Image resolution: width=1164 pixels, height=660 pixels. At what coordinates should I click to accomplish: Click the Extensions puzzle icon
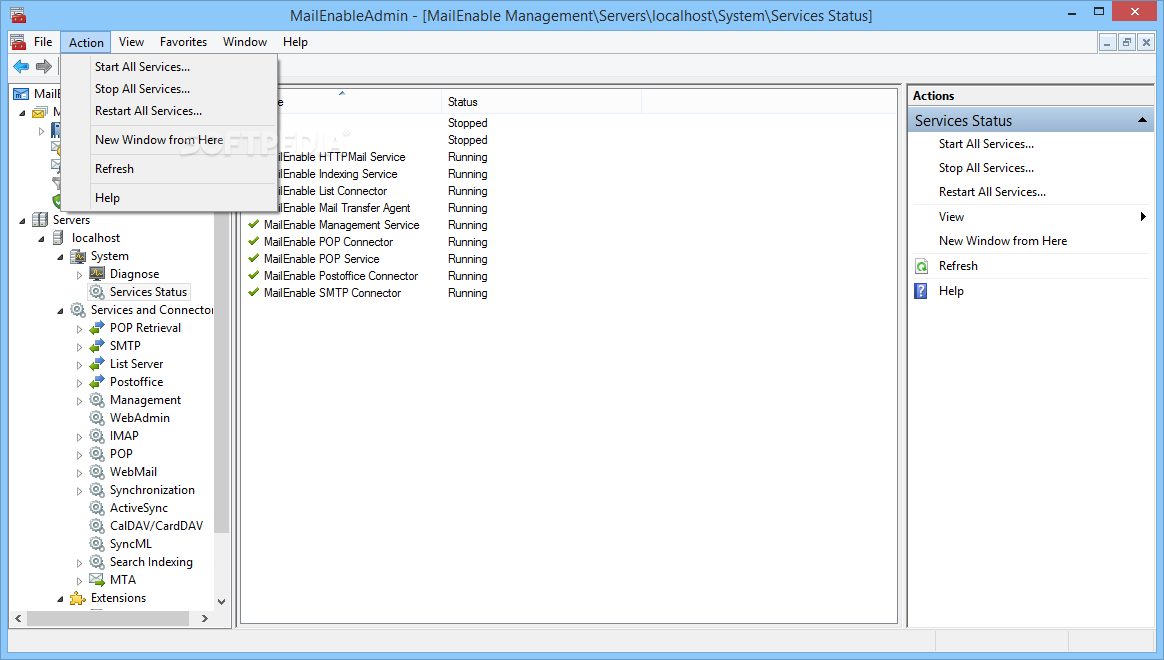pyautogui.click(x=78, y=598)
